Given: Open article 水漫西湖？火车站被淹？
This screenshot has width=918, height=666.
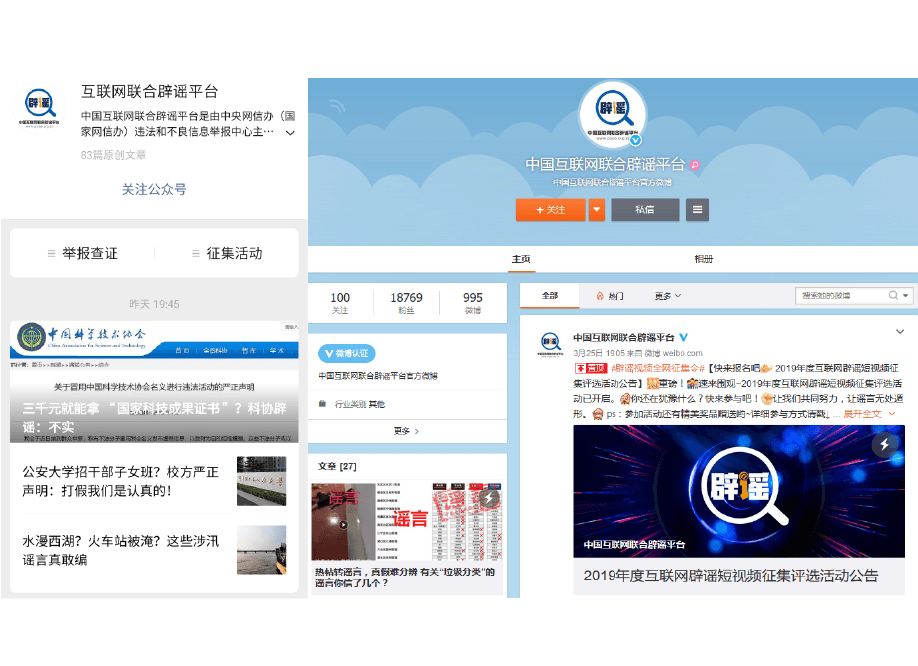Looking at the screenshot, I should [121, 550].
